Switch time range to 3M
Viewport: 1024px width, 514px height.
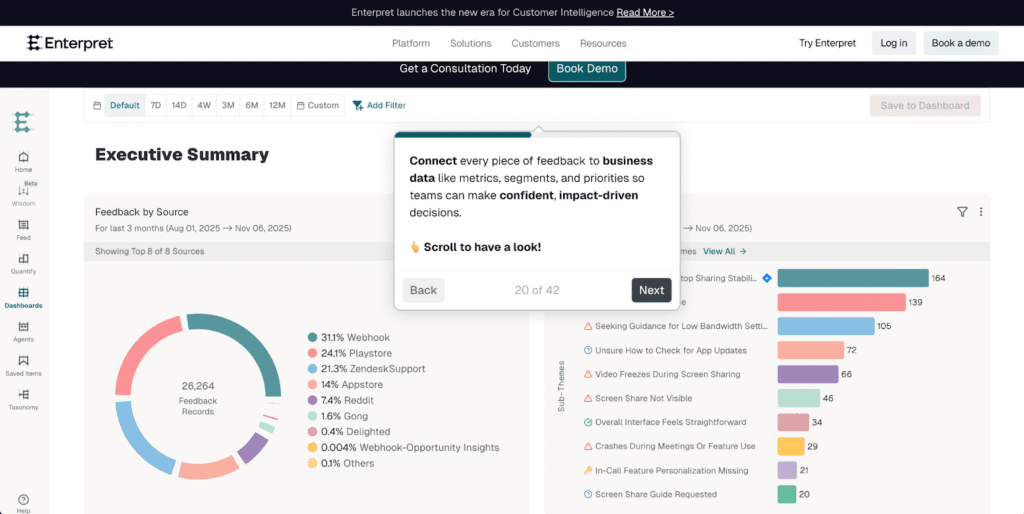pyautogui.click(x=228, y=105)
